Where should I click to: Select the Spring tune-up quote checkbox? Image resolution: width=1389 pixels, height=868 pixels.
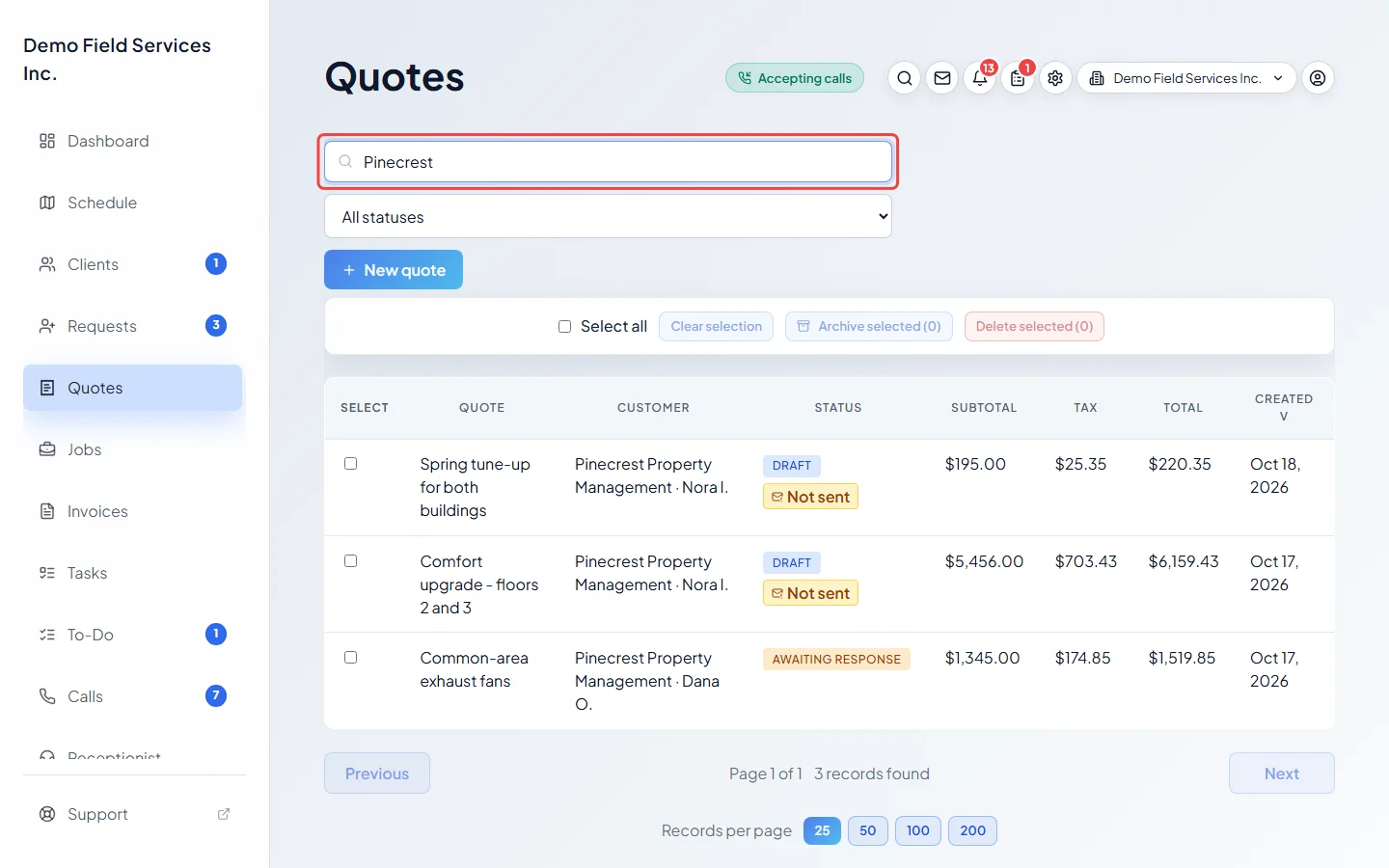(351, 464)
